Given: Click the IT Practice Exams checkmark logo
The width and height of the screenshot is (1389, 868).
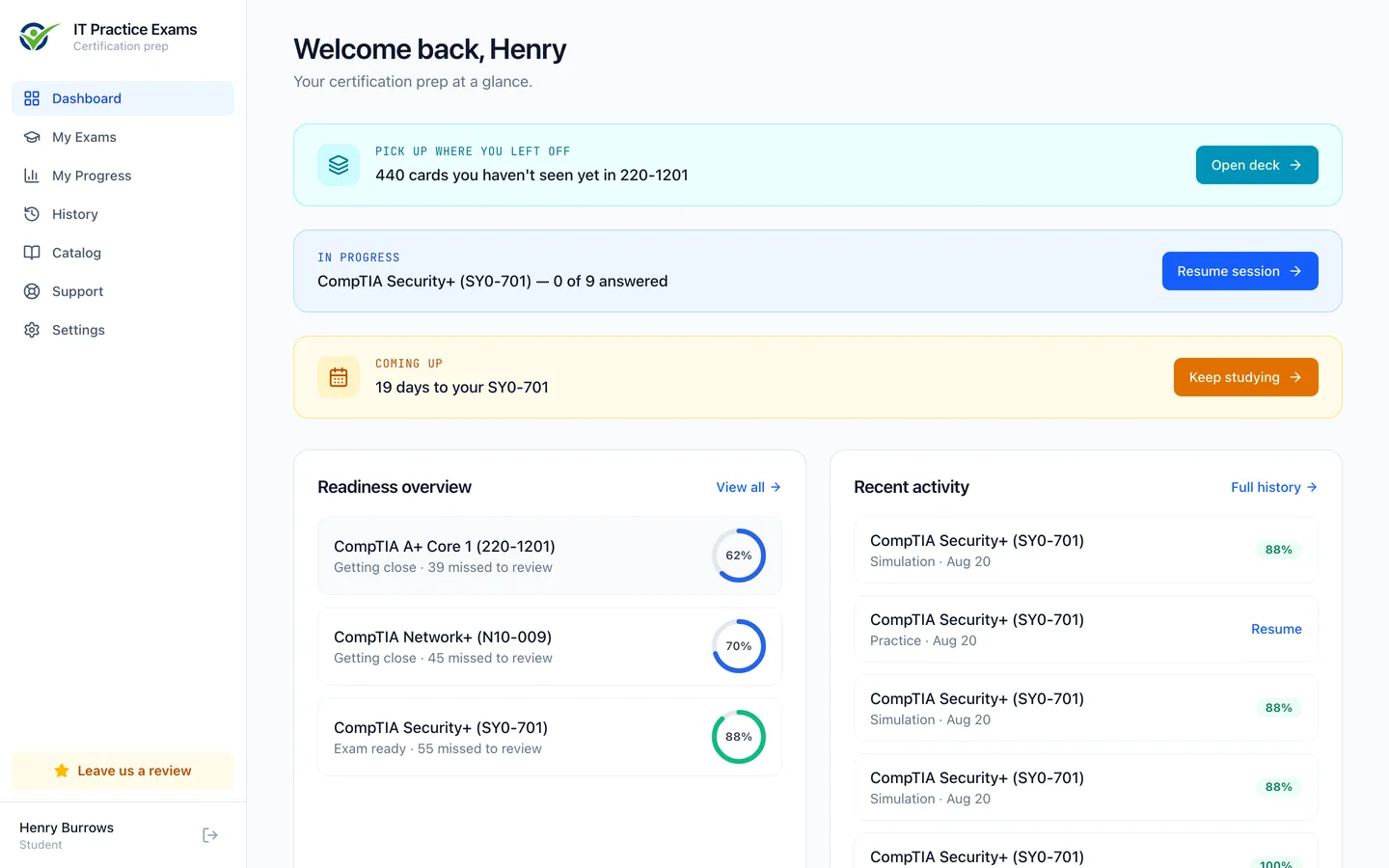Looking at the screenshot, I should [39, 37].
